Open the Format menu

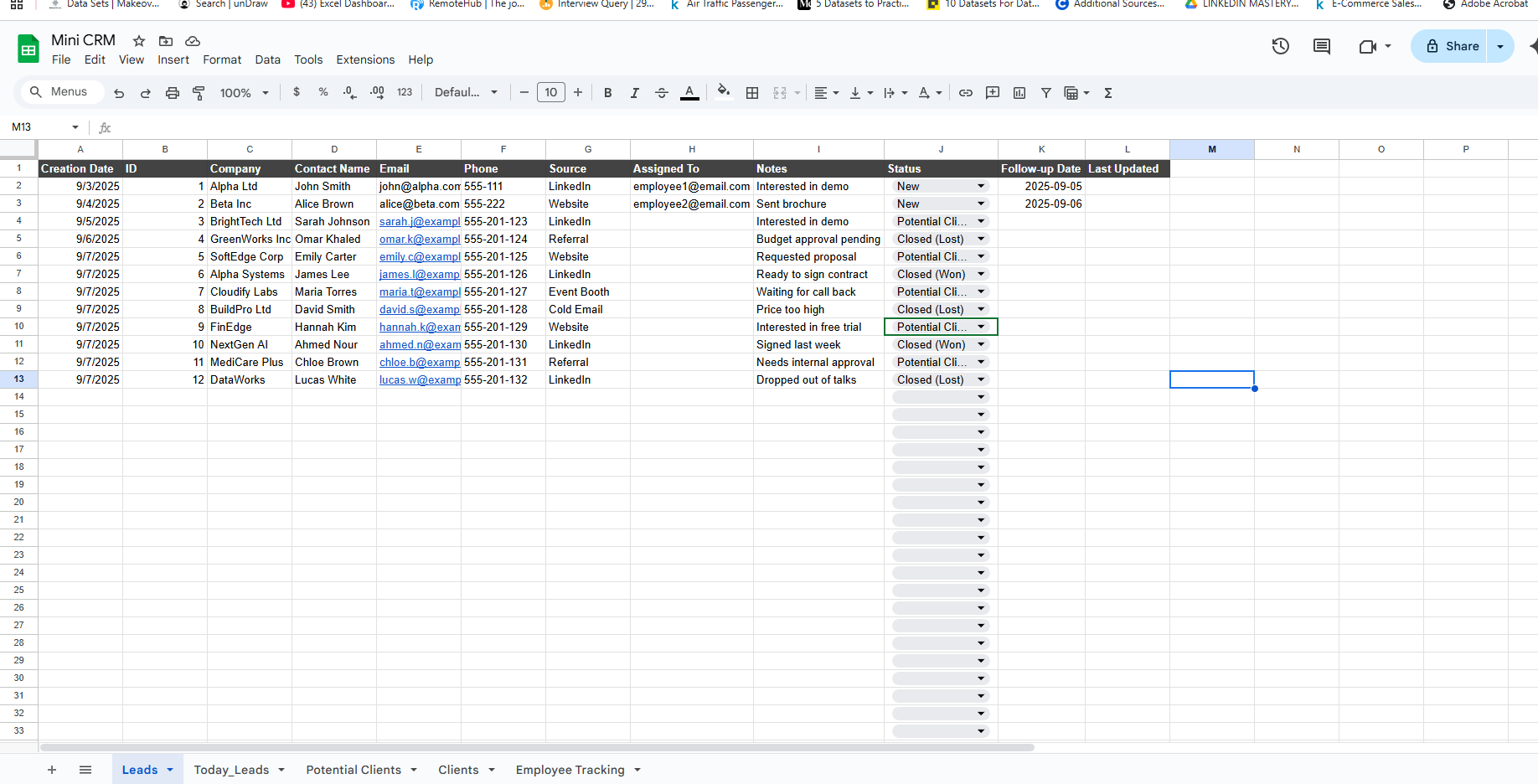pos(221,59)
